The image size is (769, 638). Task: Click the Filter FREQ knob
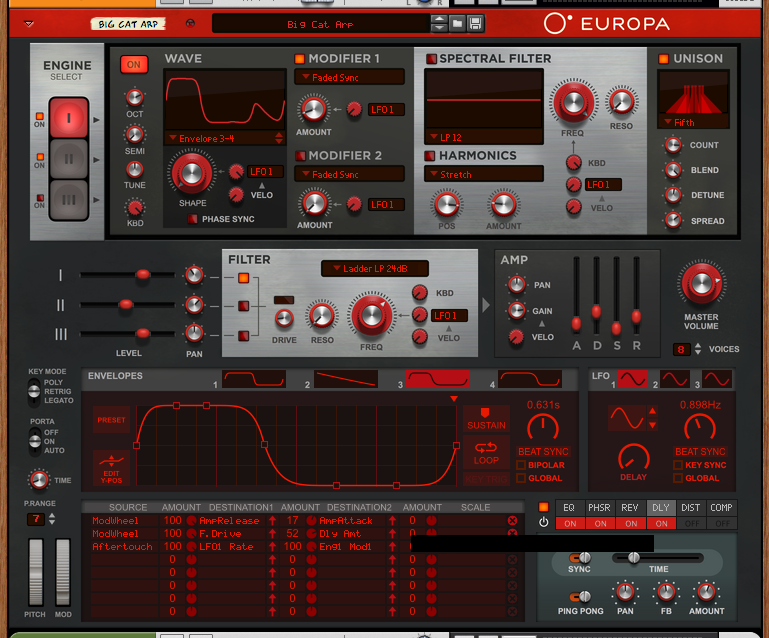point(371,316)
